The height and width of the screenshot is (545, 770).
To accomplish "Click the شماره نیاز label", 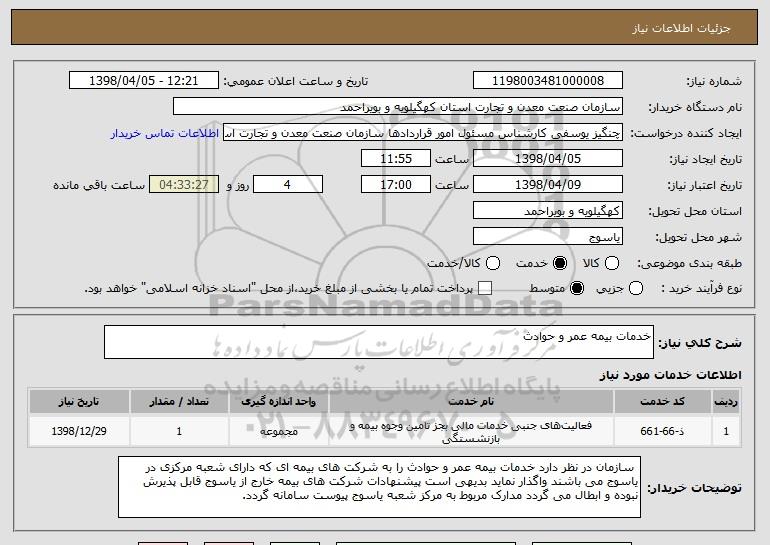I will (714, 81).
